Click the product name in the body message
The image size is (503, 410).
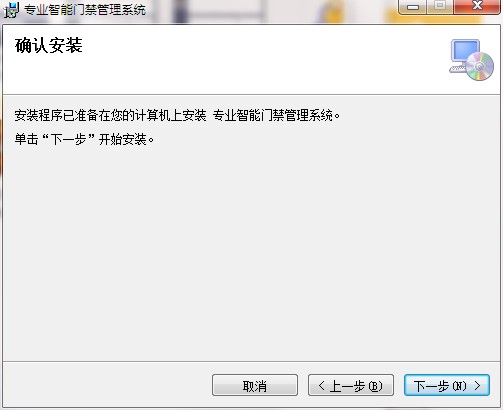tap(273, 116)
